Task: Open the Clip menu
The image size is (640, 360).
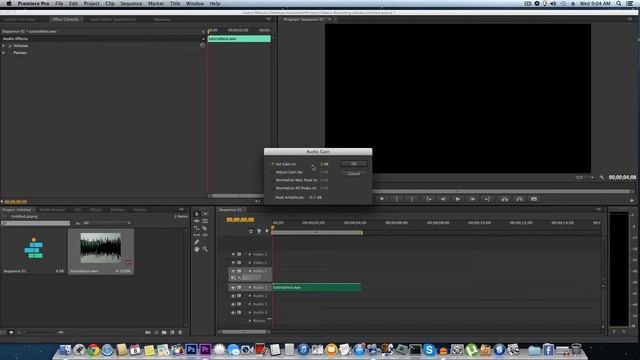Action: 110,4
